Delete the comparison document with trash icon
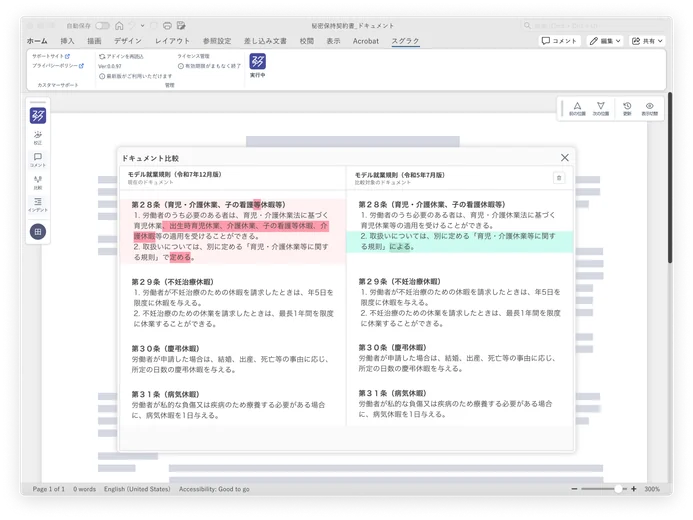The width and height of the screenshot is (693, 520). [559, 178]
